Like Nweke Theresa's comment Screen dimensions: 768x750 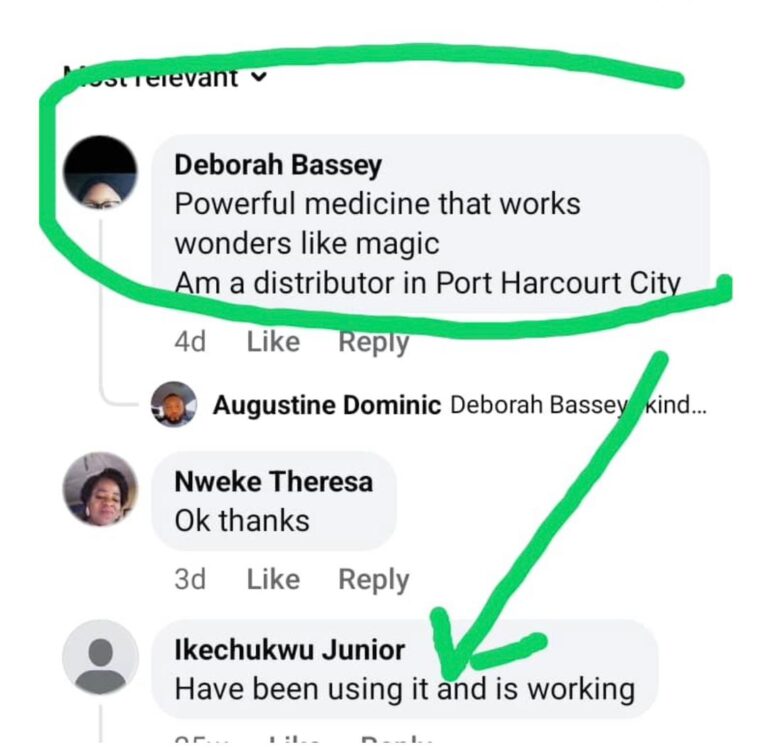(273, 580)
